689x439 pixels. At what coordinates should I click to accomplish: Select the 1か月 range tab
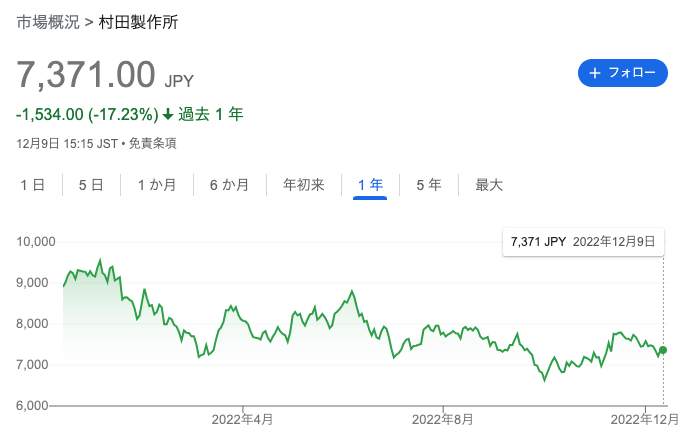point(157,185)
